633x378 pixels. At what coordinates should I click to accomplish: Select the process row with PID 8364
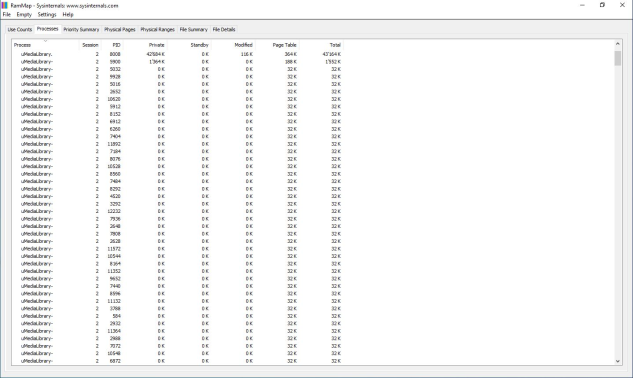(x=178, y=263)
